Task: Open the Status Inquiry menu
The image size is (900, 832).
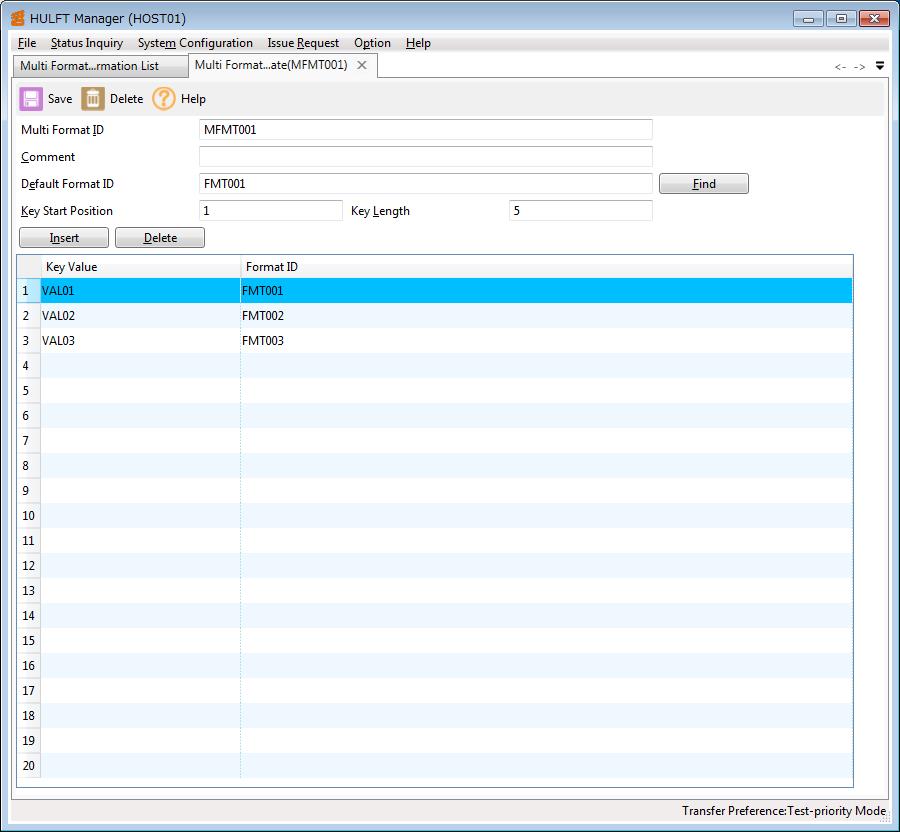Action: click(x=87, y=43)
